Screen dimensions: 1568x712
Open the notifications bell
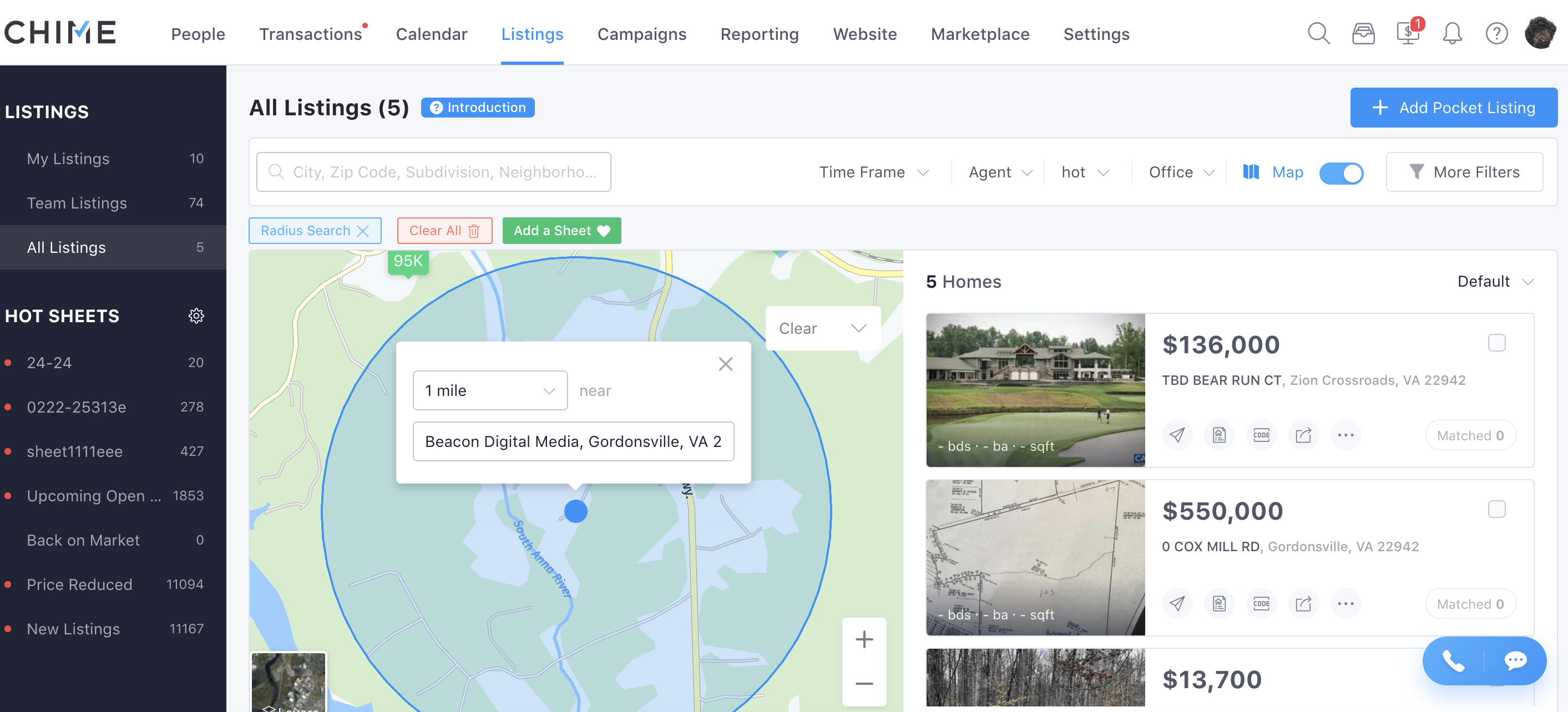(1451, 33)
